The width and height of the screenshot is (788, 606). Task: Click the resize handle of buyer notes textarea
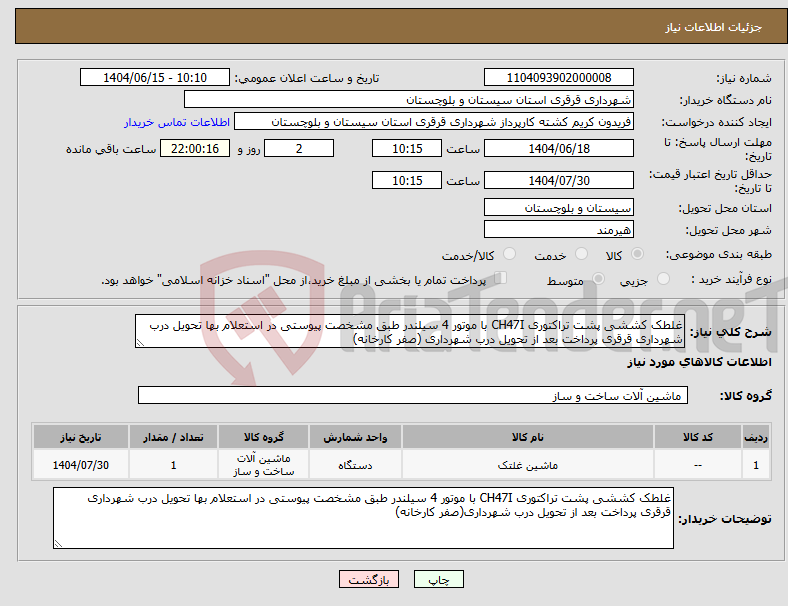point(58,544)
